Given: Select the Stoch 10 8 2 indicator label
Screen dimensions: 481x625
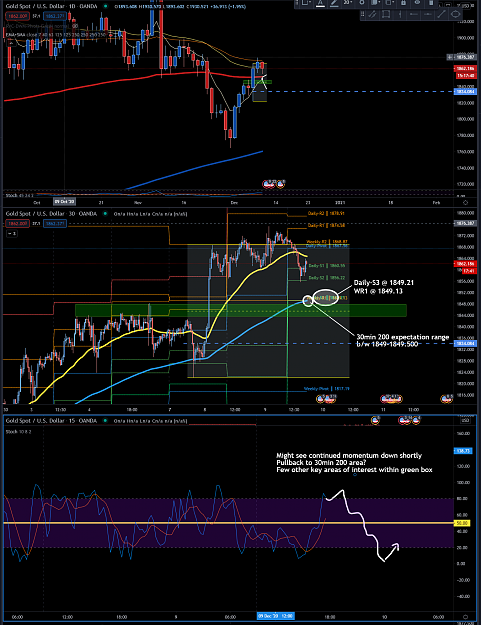Looking at the screenshot, I should [x=18, y=432].
